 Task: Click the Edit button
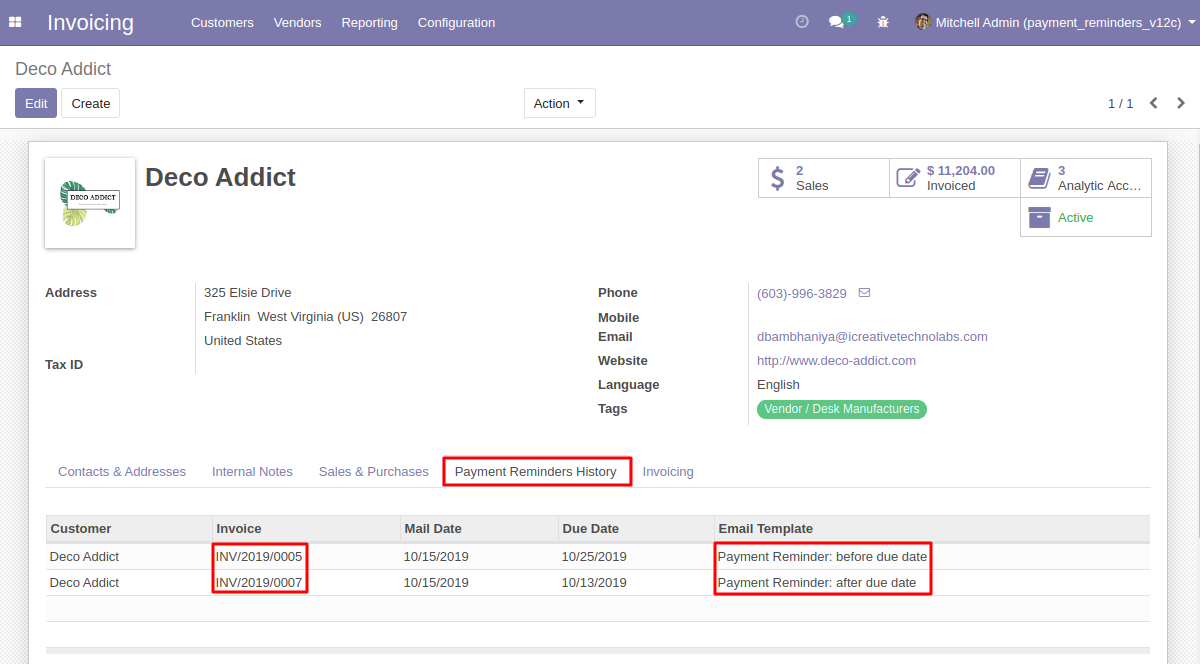[x=36, y=102]
